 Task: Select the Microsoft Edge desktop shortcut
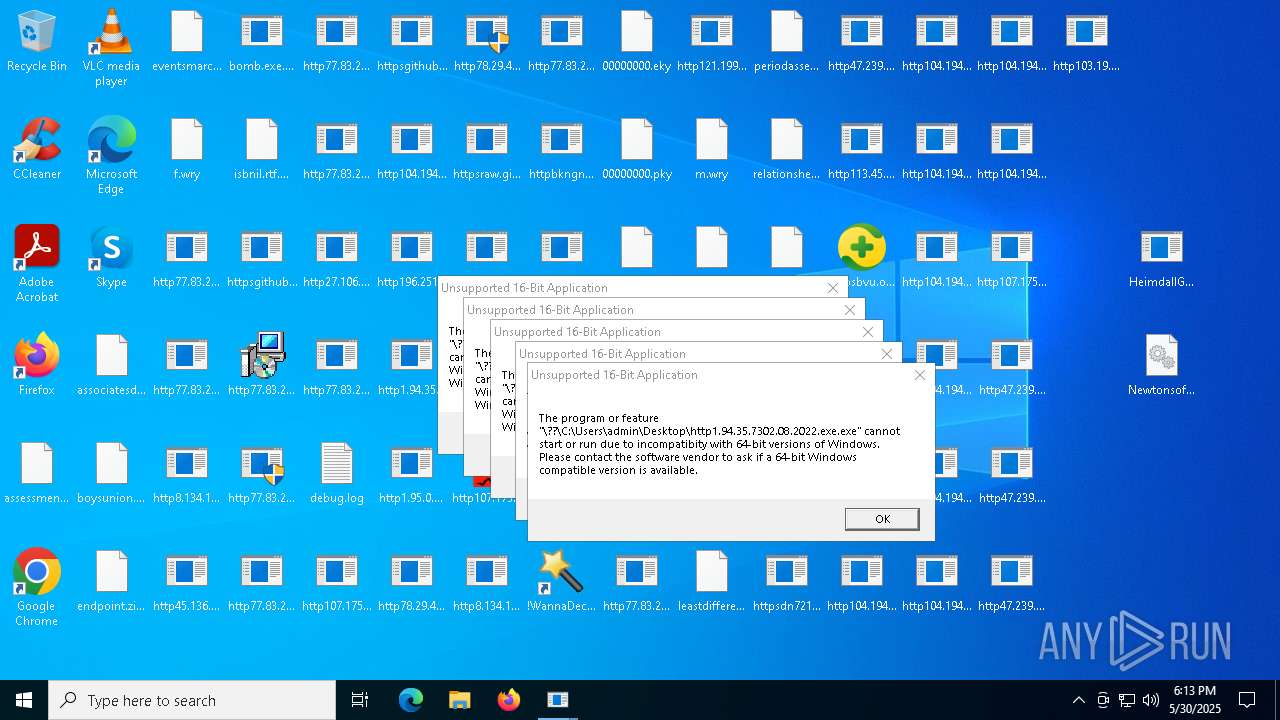click(x=111, y=156)
